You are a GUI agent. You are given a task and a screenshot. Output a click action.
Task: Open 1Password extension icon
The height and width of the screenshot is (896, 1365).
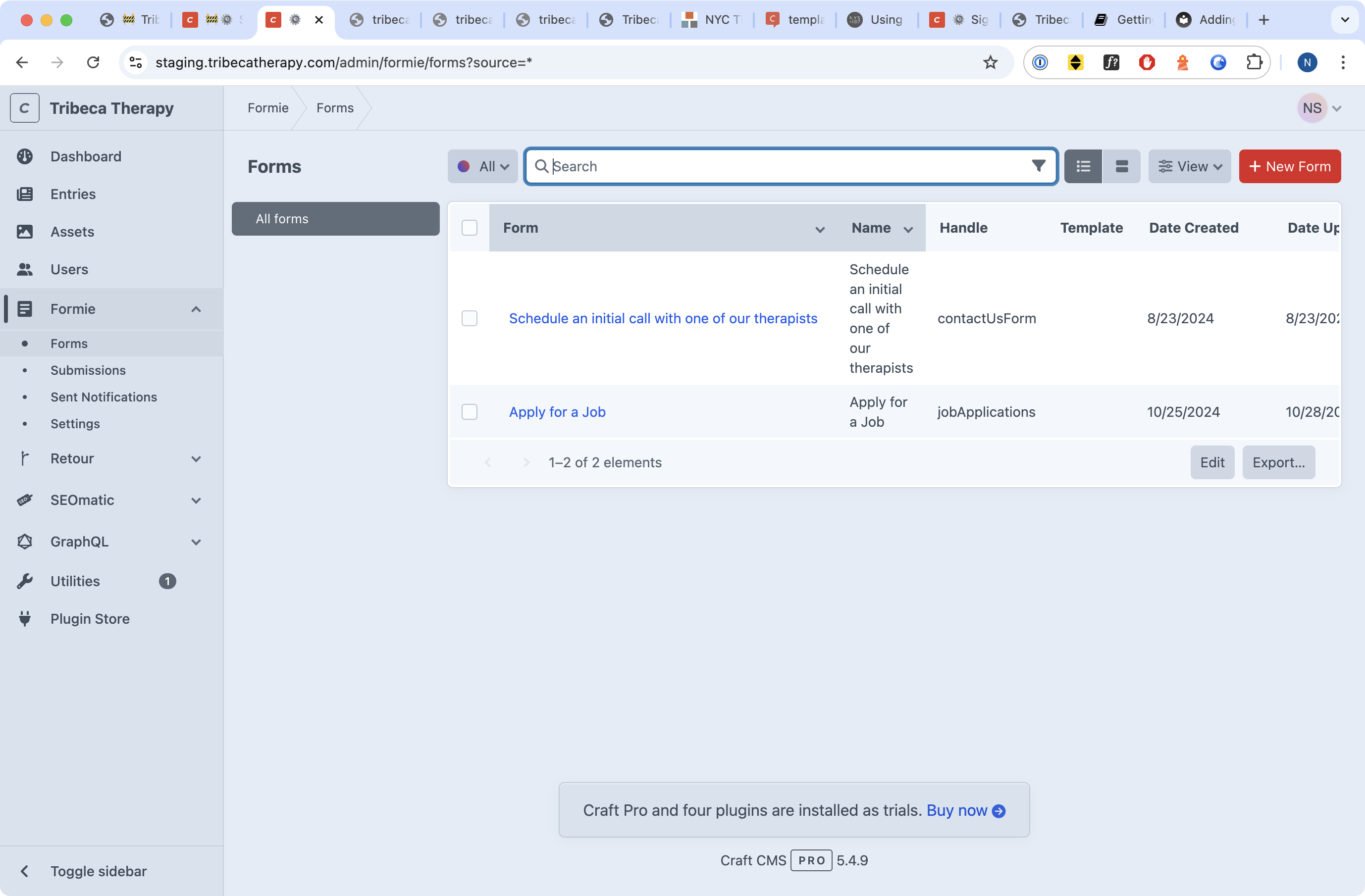click(1040, 62)
